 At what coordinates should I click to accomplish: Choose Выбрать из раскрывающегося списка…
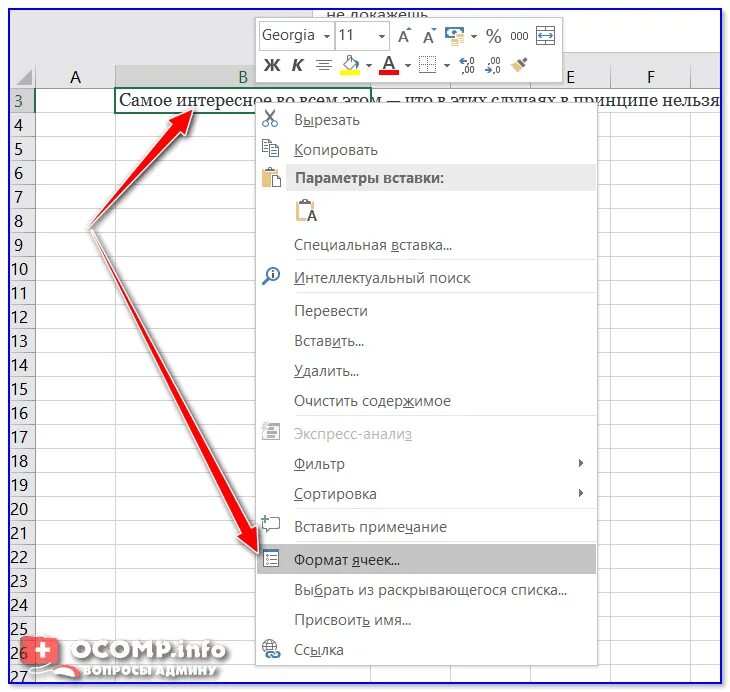point(426,590)
